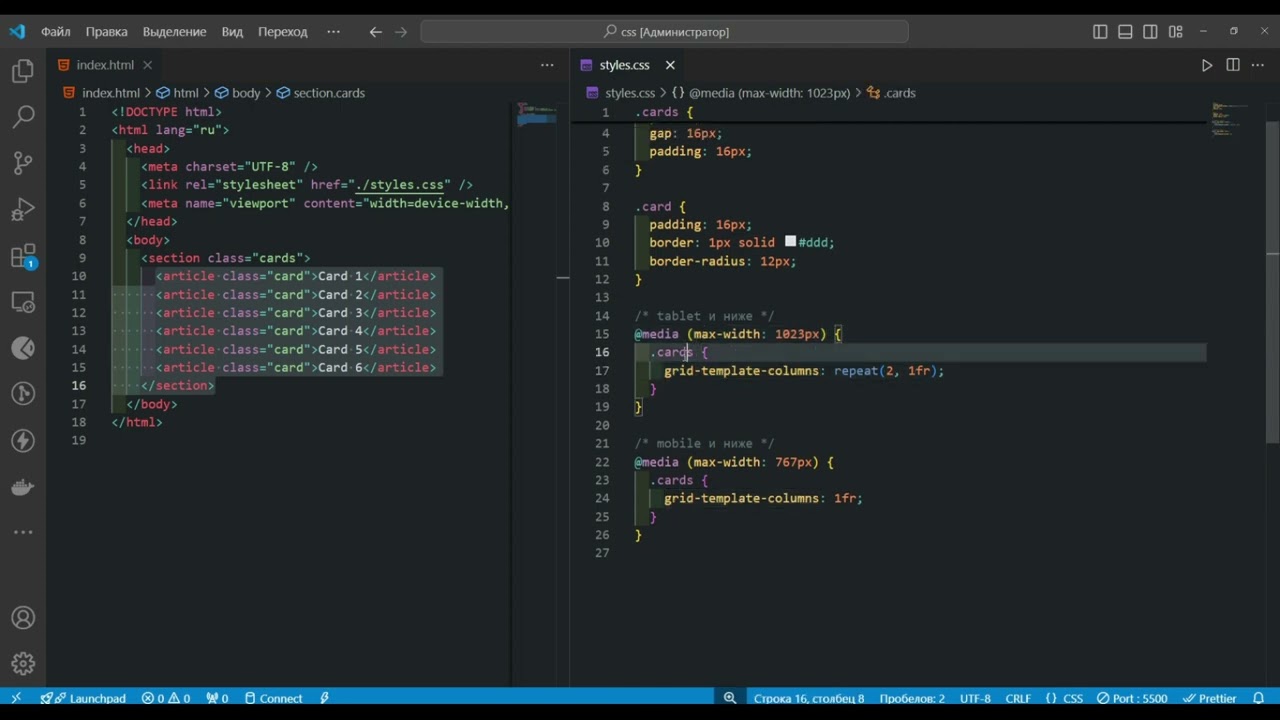Open errors and warnings count in status bar
Viewport: 1280px width, 720px height.
pyautogui.click(x=166, y=698)
